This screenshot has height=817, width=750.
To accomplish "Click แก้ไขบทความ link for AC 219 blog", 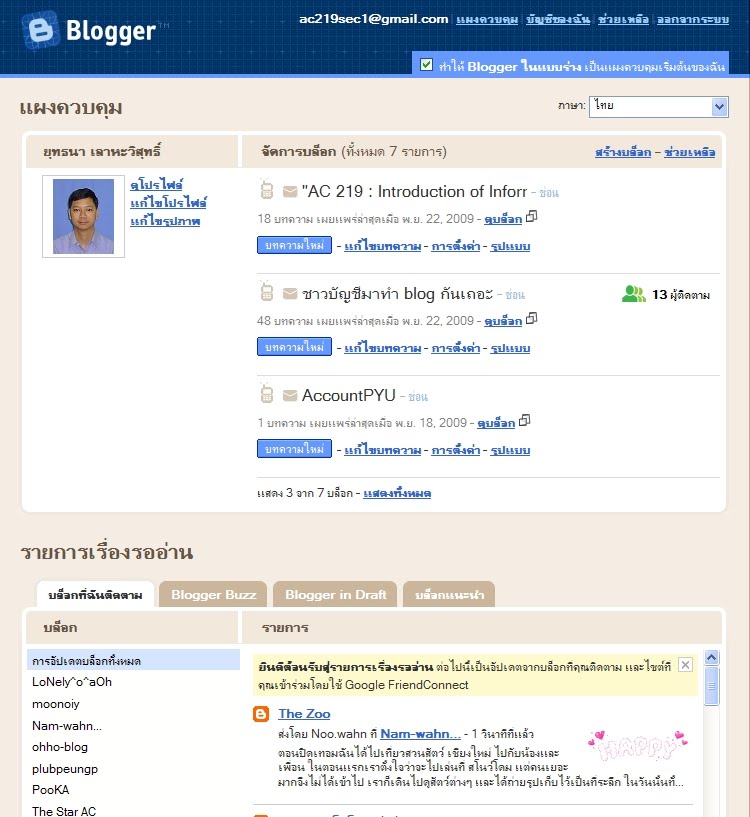I will [383, 246].
